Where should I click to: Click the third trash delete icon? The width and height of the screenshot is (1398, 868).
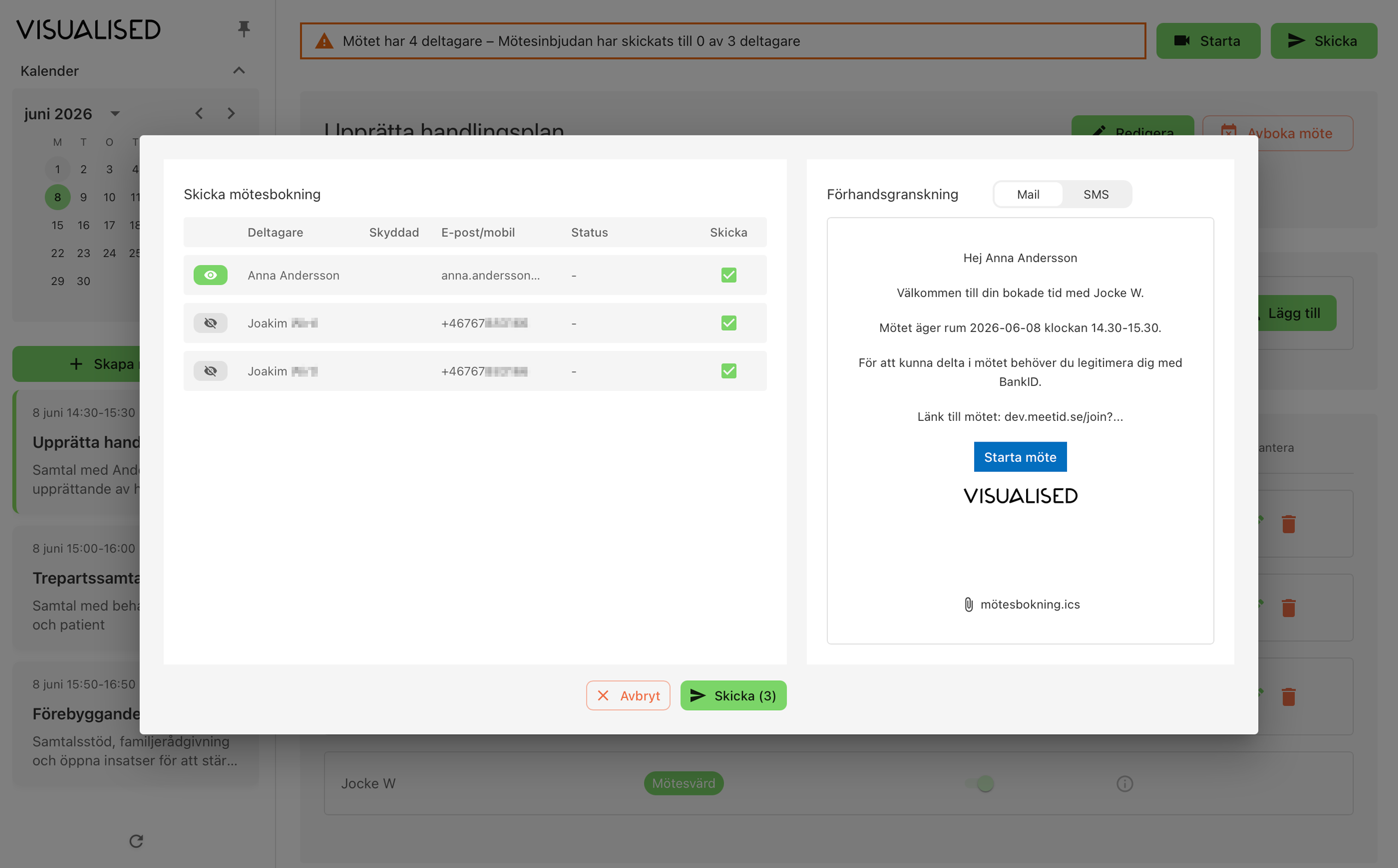point(1288,697)
